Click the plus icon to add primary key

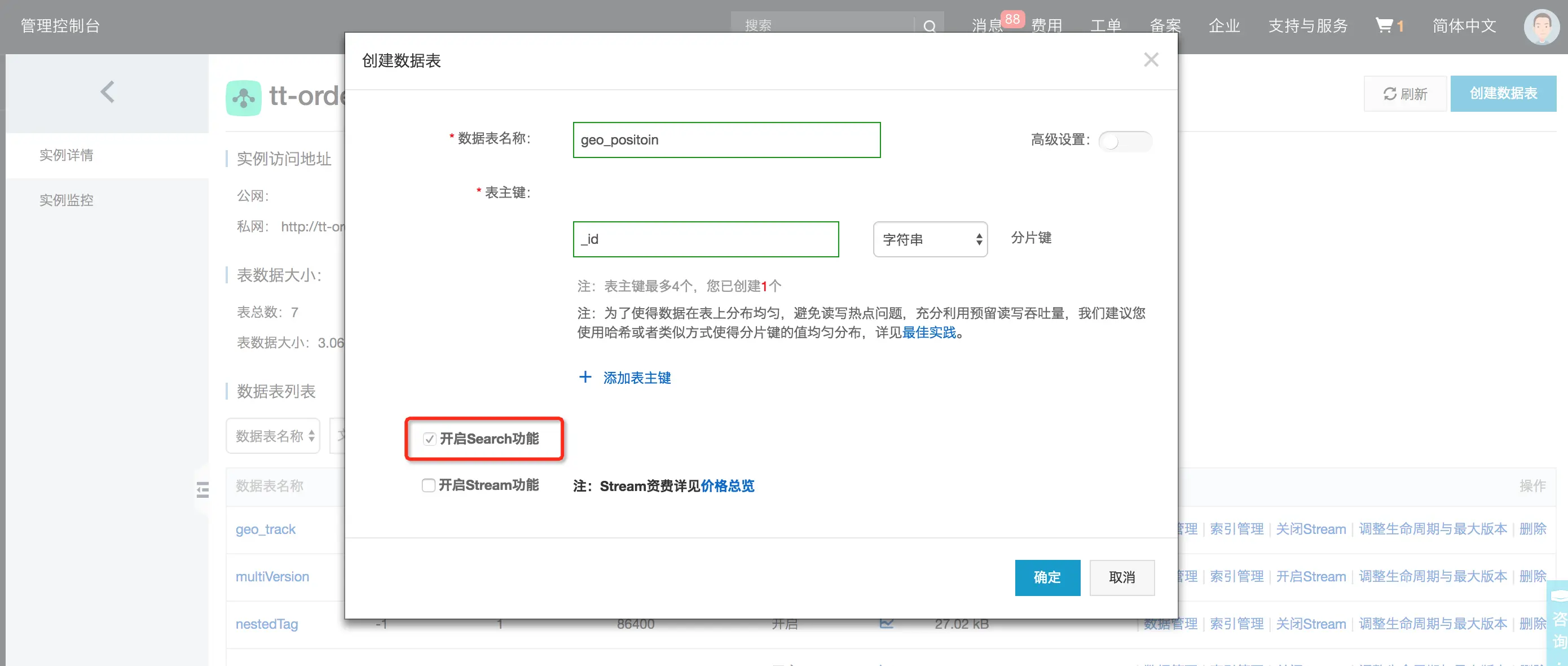585,377
